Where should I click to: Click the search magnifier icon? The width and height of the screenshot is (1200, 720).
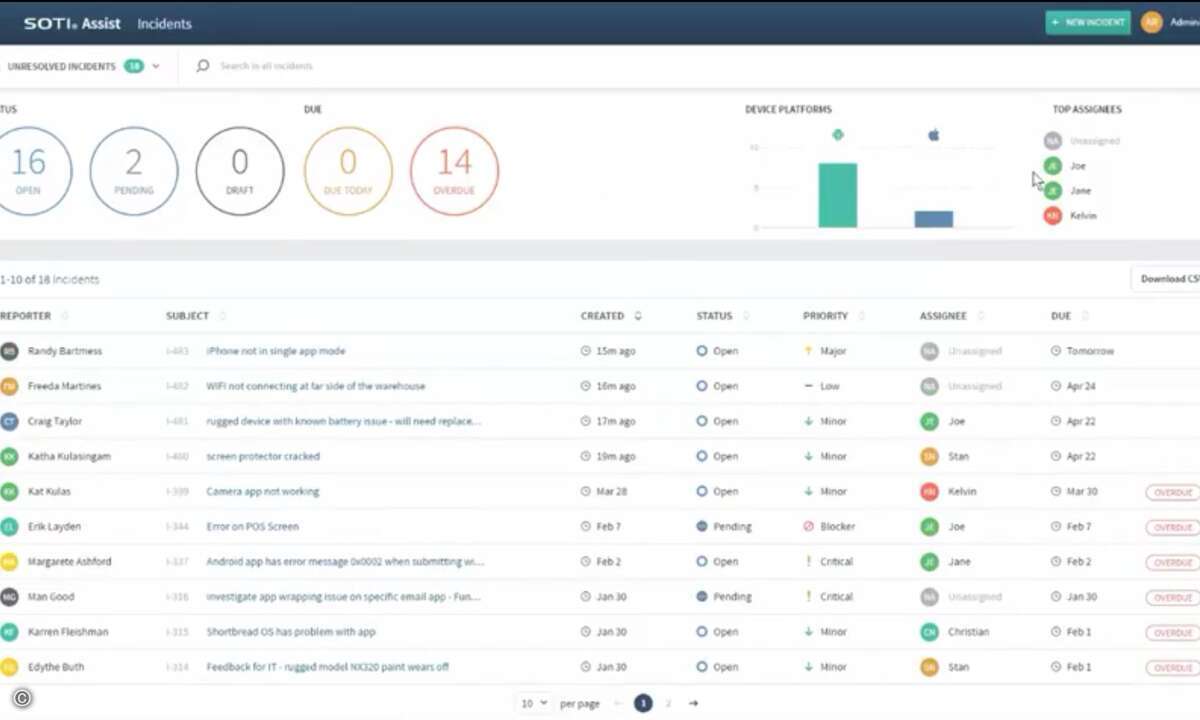203,66
